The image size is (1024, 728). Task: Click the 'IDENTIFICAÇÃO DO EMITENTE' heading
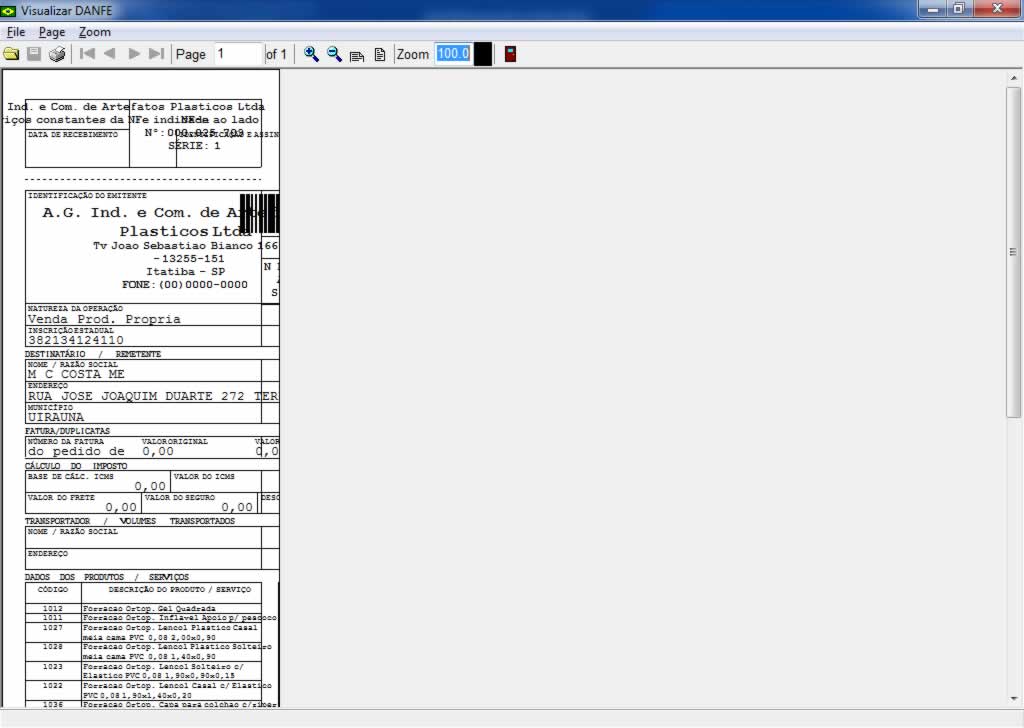(x=88, y=196)
